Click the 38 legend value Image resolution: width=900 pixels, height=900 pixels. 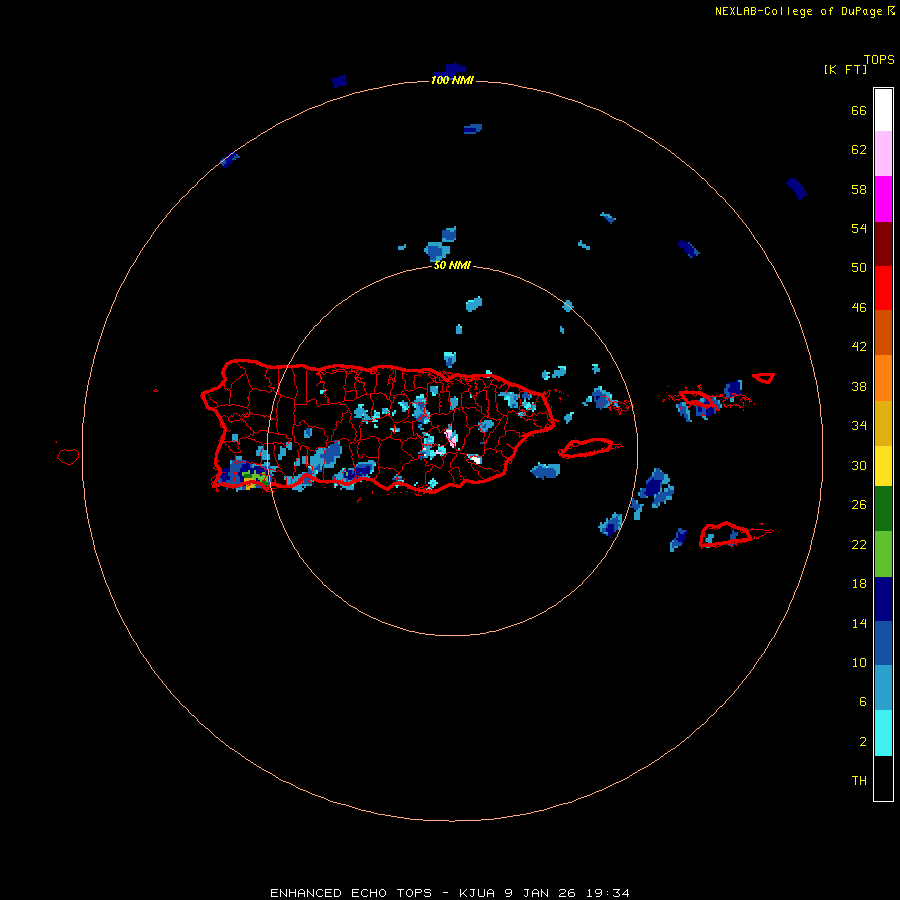point(859,387)
